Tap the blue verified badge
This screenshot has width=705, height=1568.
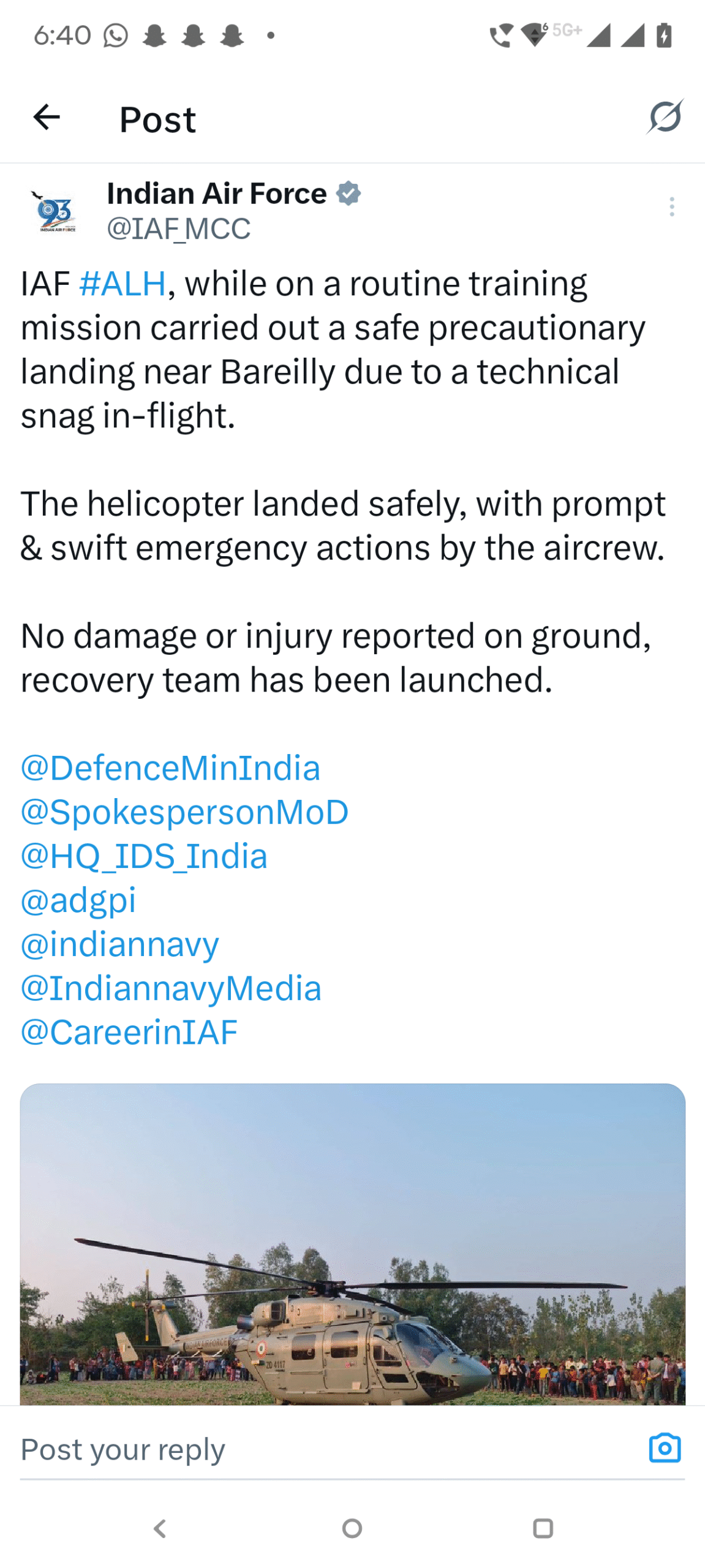[349, 194]
